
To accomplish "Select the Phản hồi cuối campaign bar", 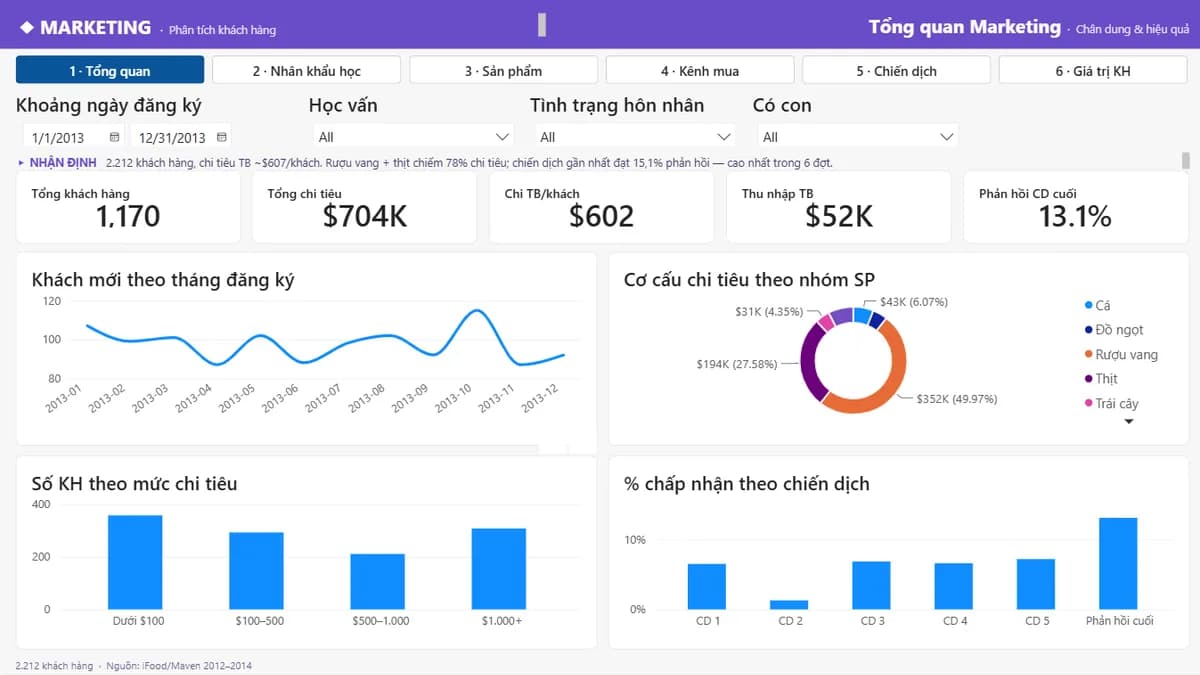I will (x=1118, y=563).
